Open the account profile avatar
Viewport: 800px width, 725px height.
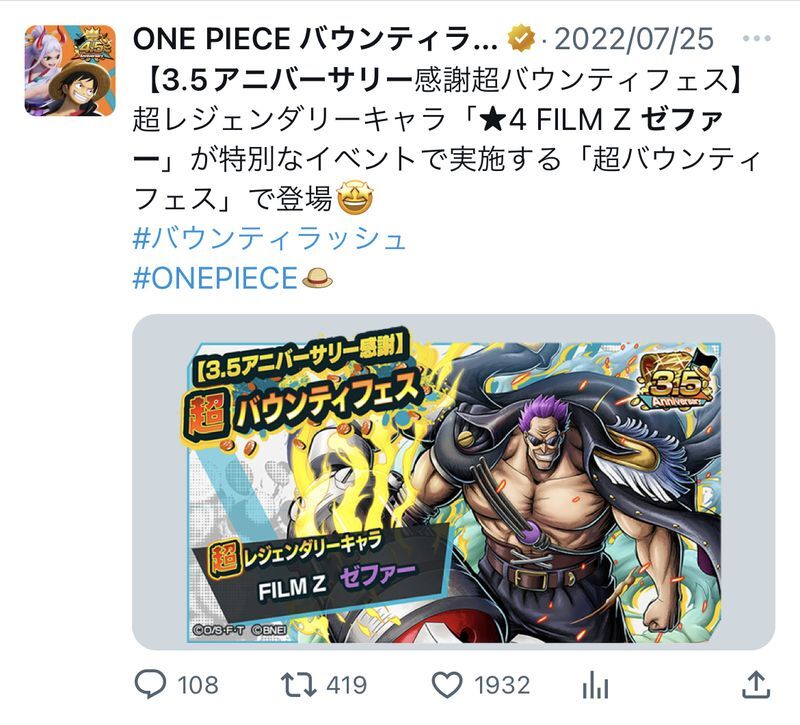click(70, 70)
